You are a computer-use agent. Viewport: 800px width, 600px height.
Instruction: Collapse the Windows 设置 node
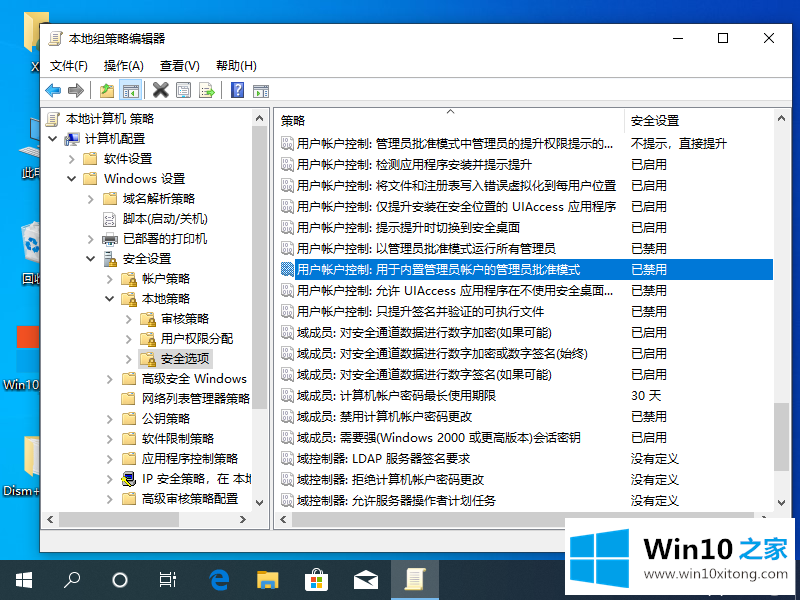[x=71, y=179]
